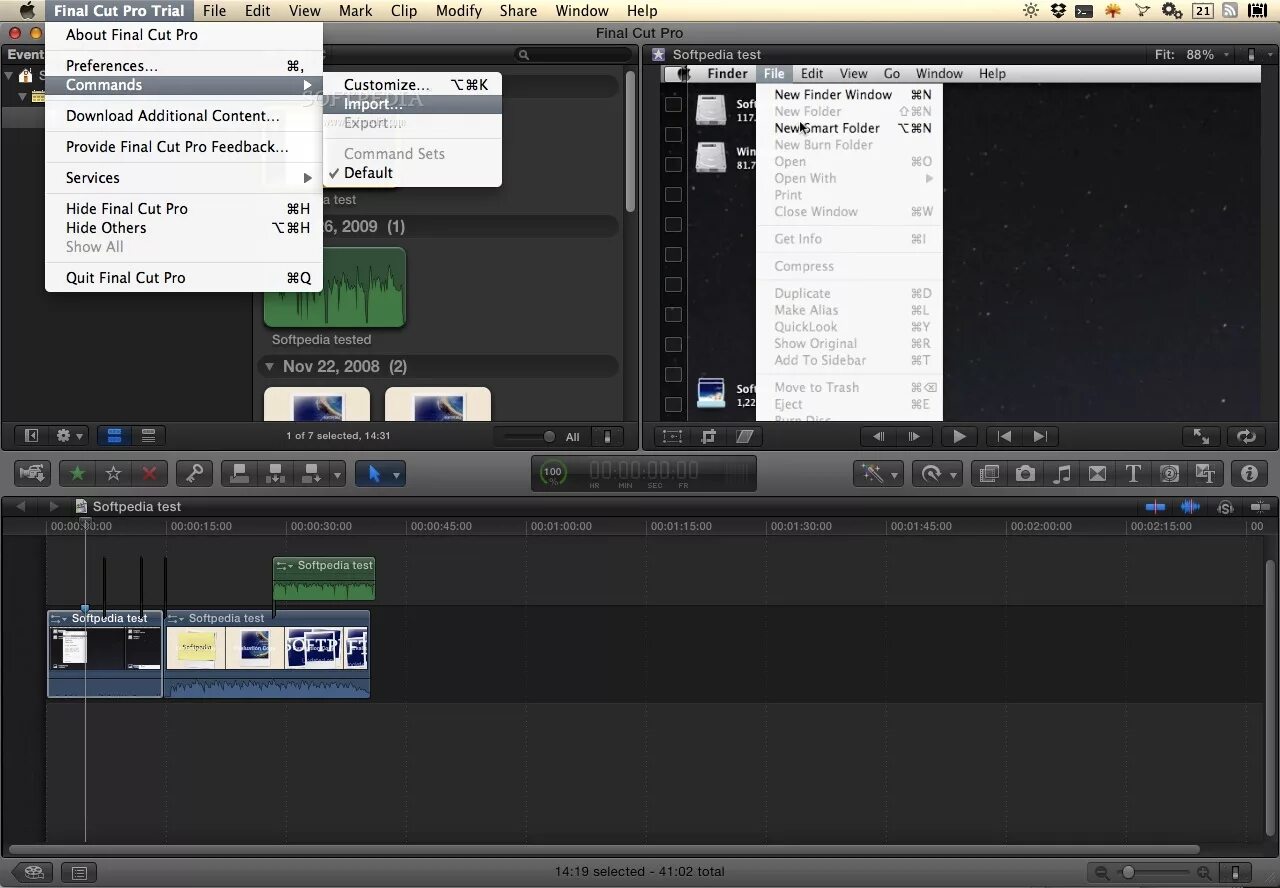Image resolution: width=1280 pixels, height=888 pixels.
Task: Open the Themes browser icon
Action: (x=1205, y=473)
